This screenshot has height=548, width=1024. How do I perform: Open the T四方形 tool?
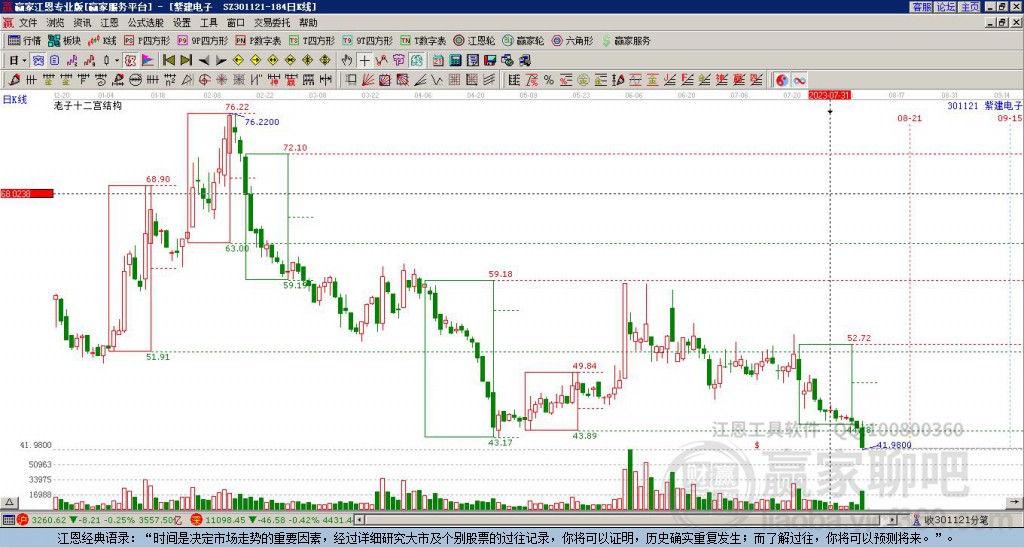[x=312, y=40]
